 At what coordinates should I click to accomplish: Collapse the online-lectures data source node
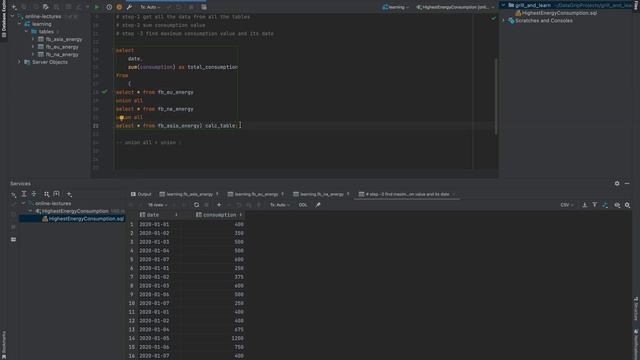point(13,16)
